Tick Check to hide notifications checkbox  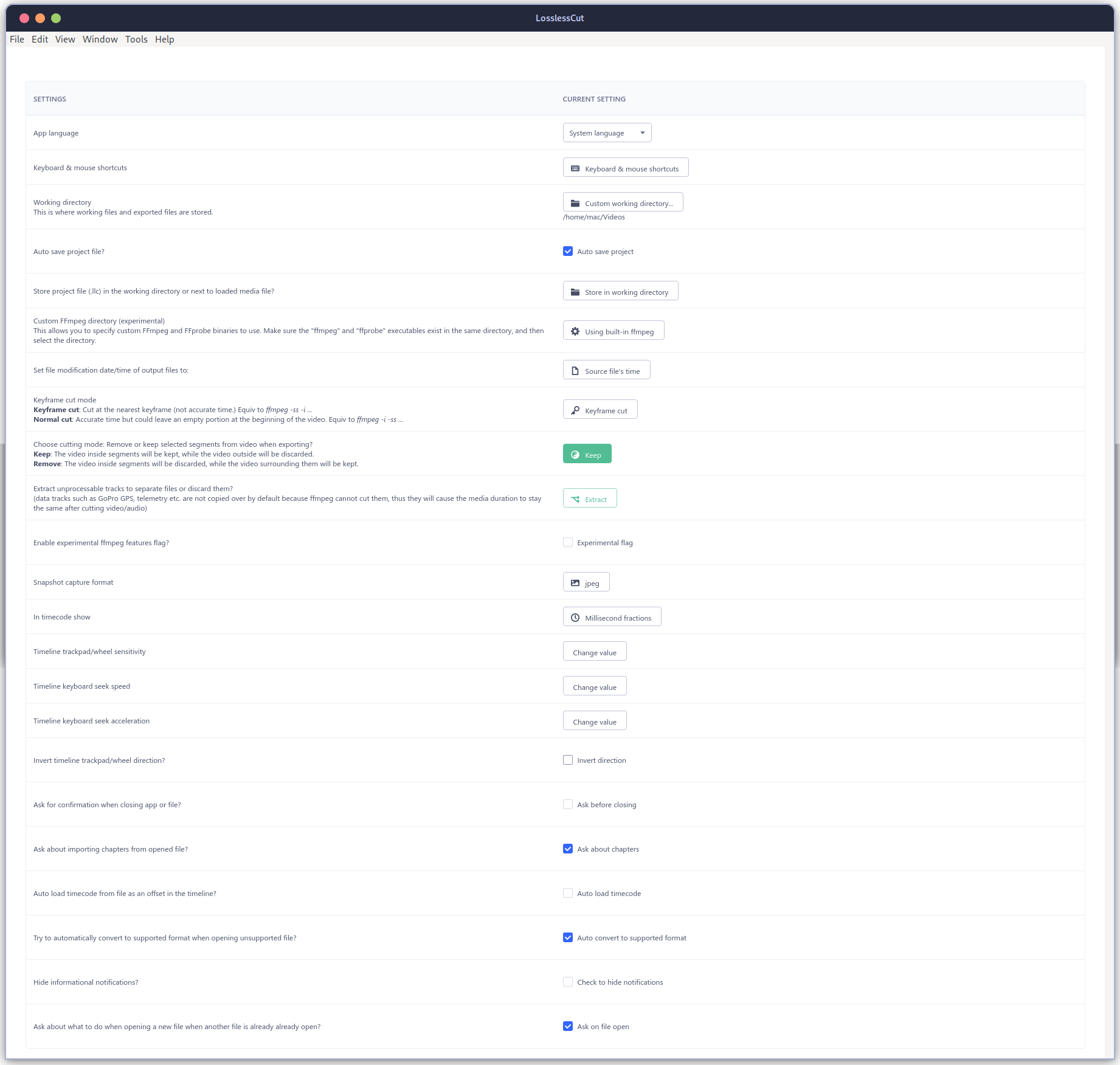coord(568,982)
